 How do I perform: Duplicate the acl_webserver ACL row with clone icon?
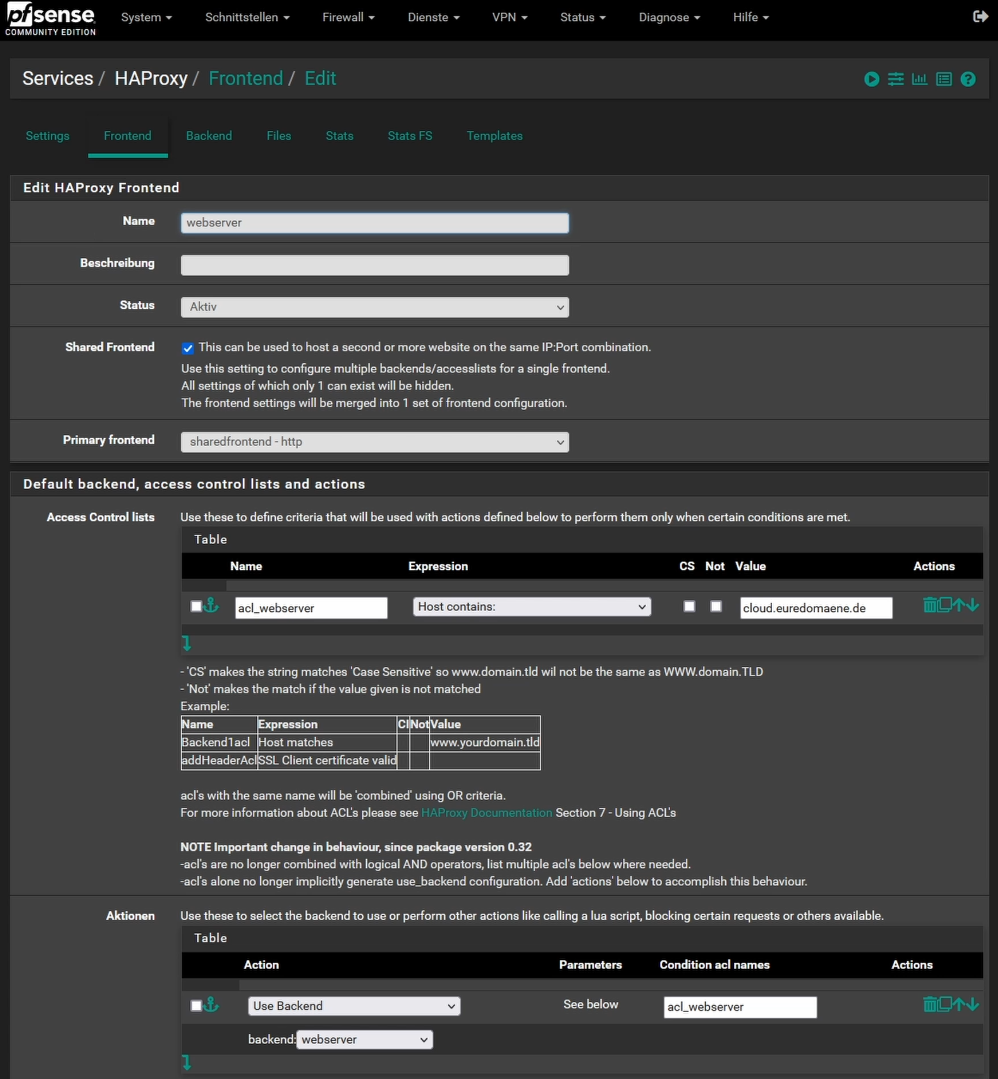945,604
